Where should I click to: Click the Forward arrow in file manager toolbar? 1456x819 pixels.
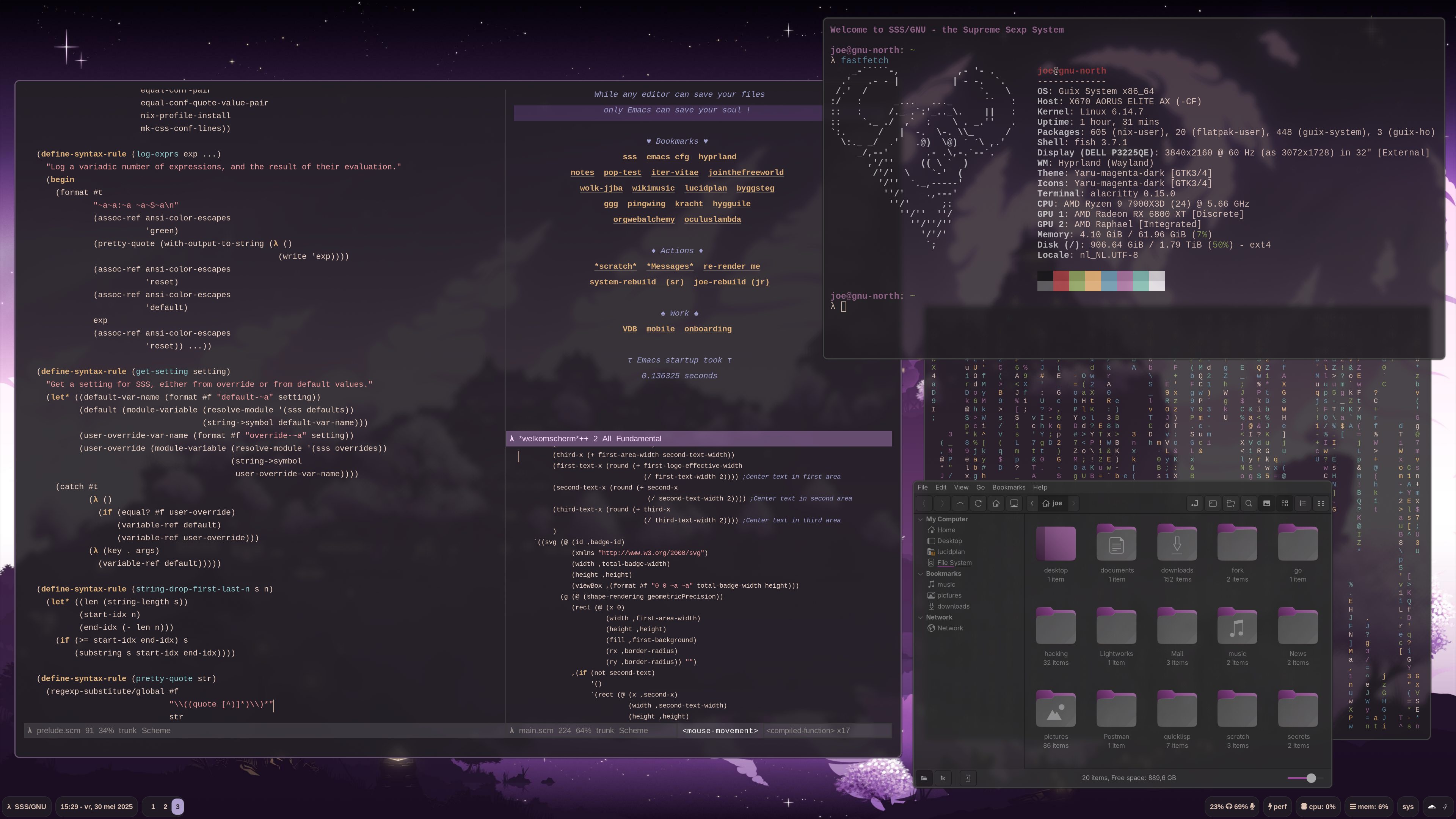[x=942, y=503]
